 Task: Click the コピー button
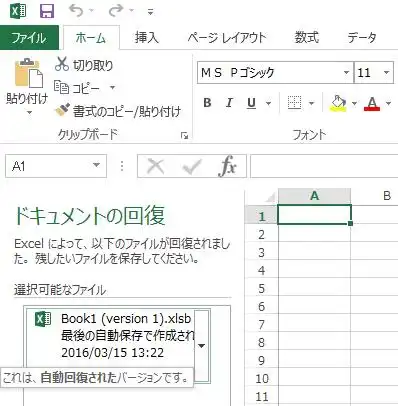point(78,88)
